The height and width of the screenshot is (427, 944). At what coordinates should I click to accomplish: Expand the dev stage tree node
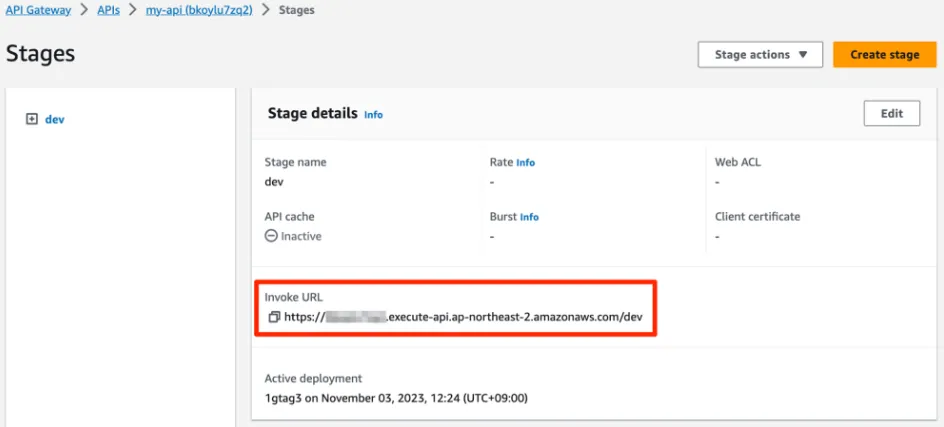click(32, 119)
